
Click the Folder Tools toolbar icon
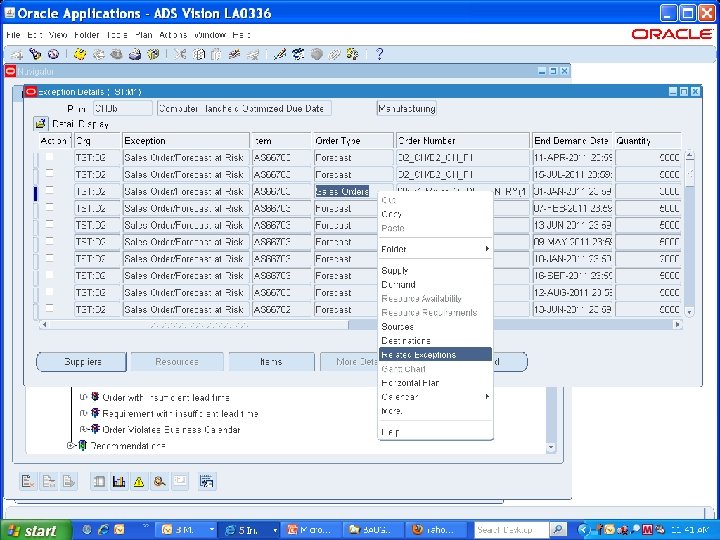pos(352,55)
